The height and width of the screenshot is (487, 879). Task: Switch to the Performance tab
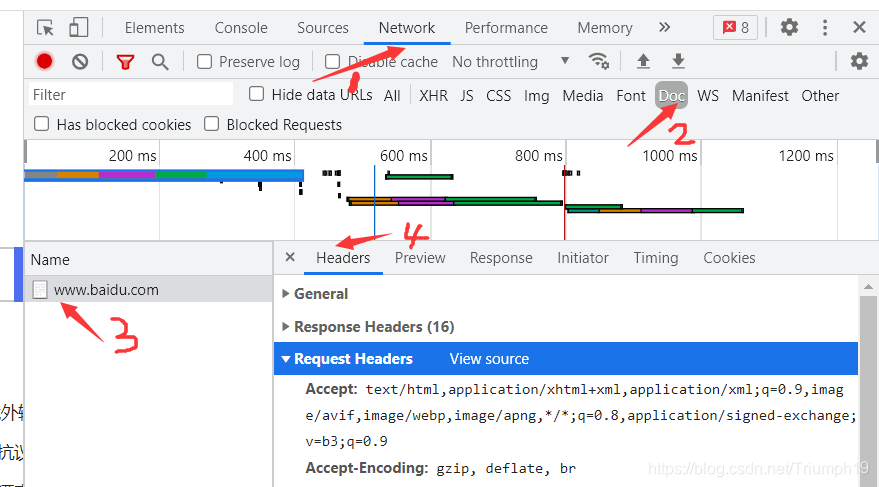click(x=506, y=27)
